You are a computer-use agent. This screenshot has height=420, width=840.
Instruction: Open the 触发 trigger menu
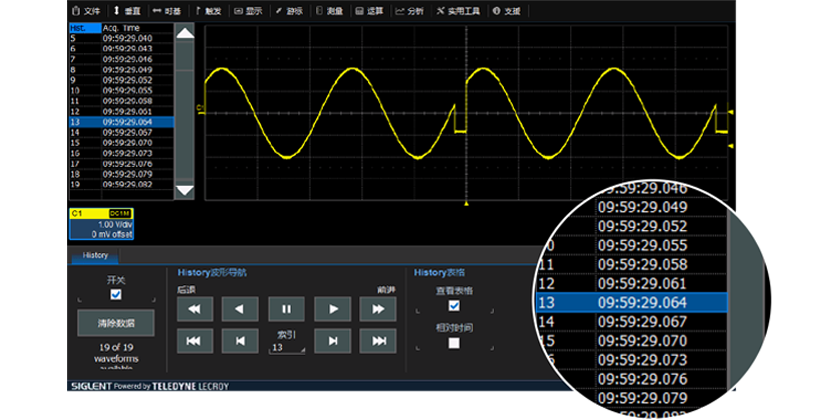click(208, 11)
